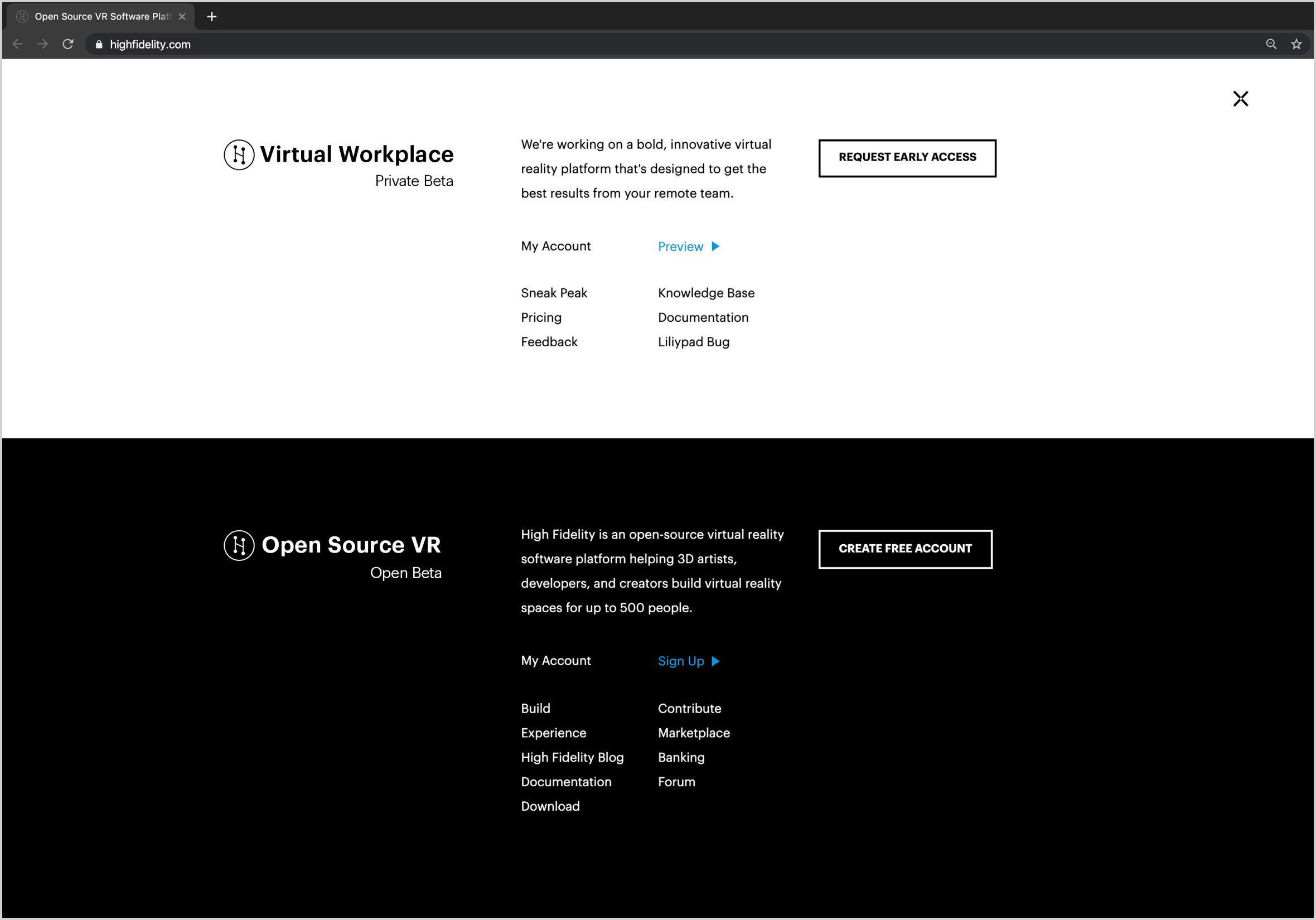The height and width of the screenshot is (920, 1316).
Task: Open the Preview link
Action: click(x=680, y=246)
